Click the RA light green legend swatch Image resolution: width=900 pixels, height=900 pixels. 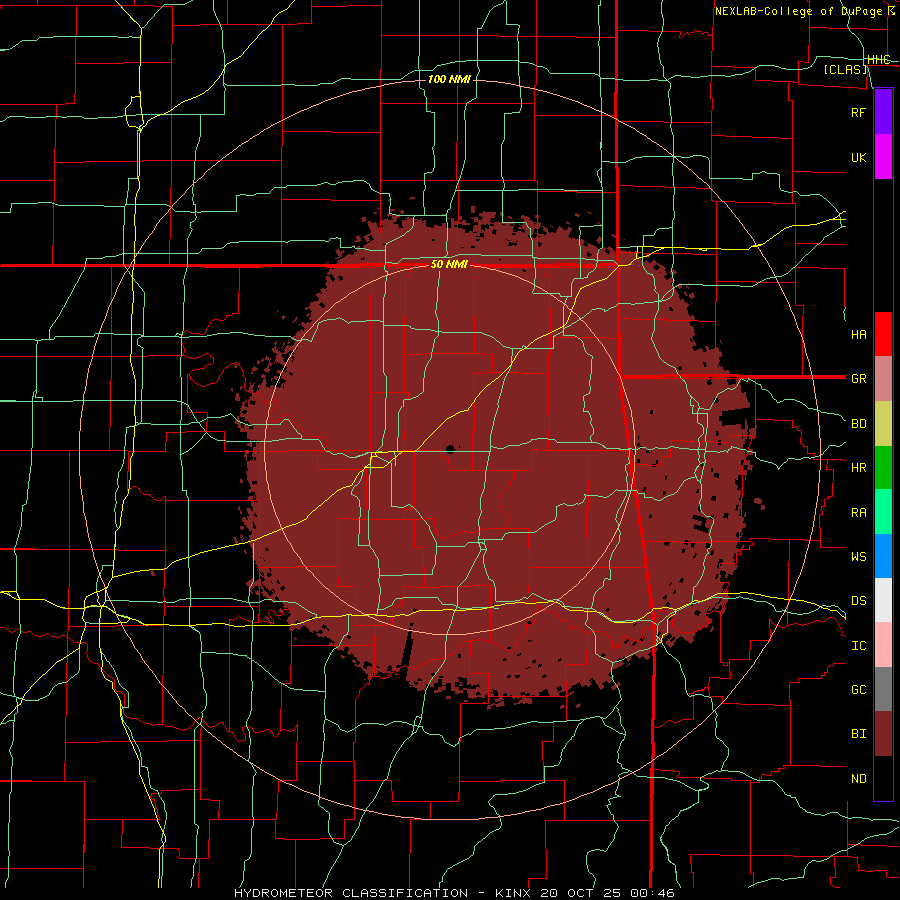coord(883,512)
